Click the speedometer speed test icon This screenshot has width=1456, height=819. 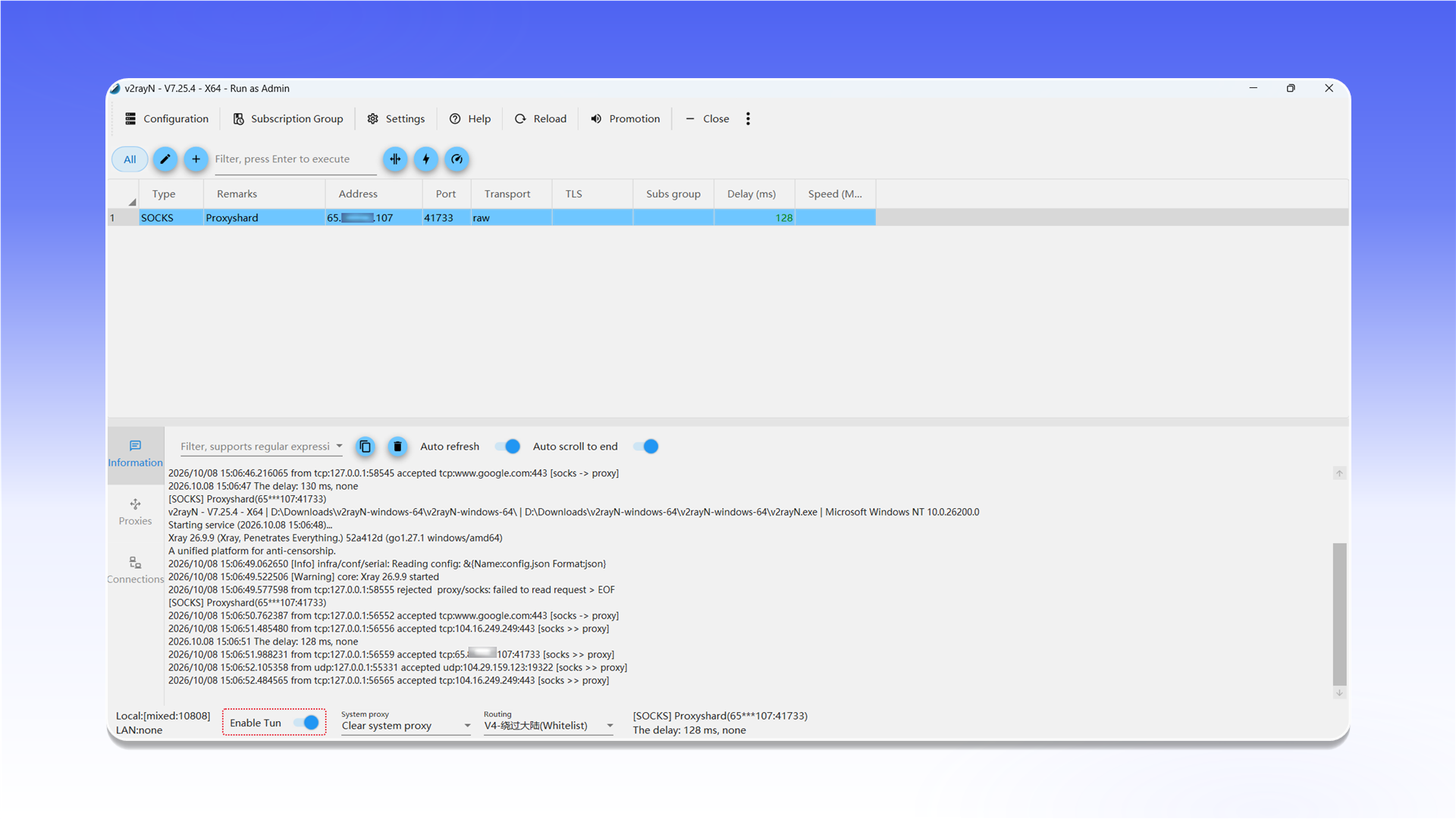457,159
